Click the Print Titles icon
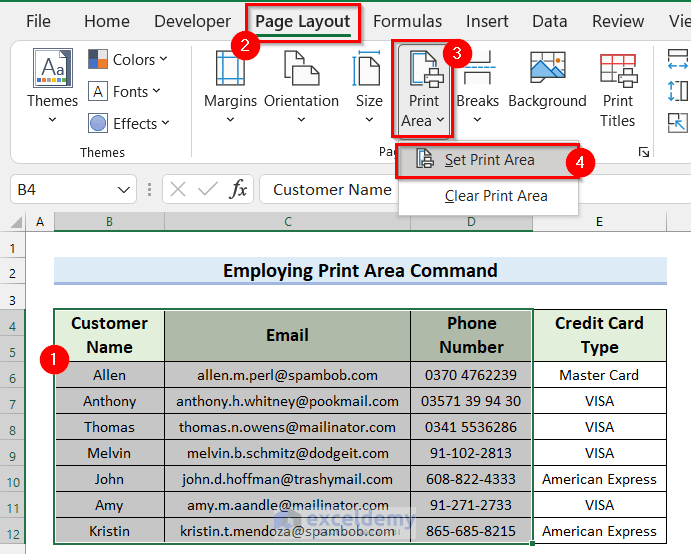The image size is (691, 554). click(619, 70)
